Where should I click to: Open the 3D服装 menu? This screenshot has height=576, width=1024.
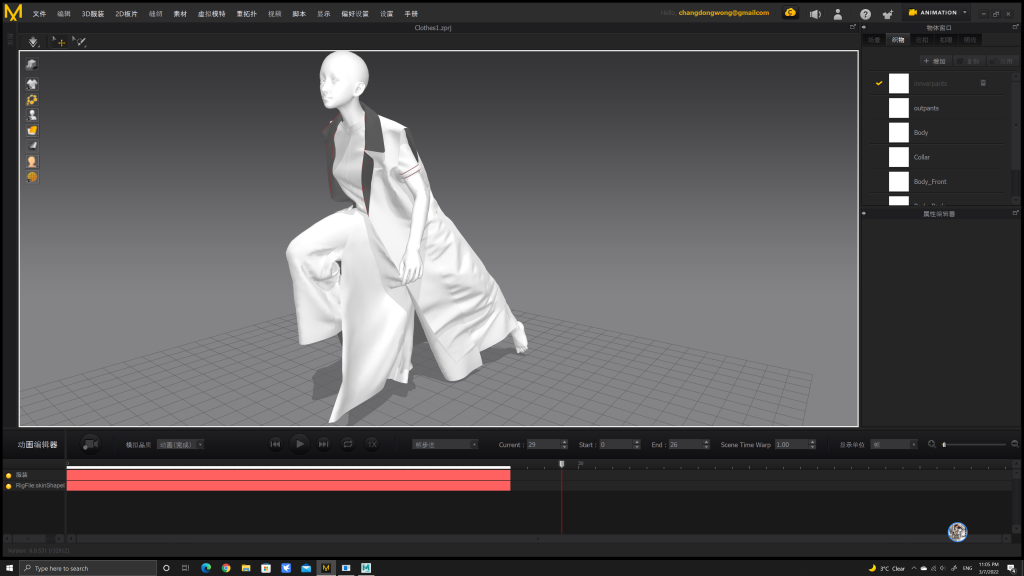click(92, 14)
